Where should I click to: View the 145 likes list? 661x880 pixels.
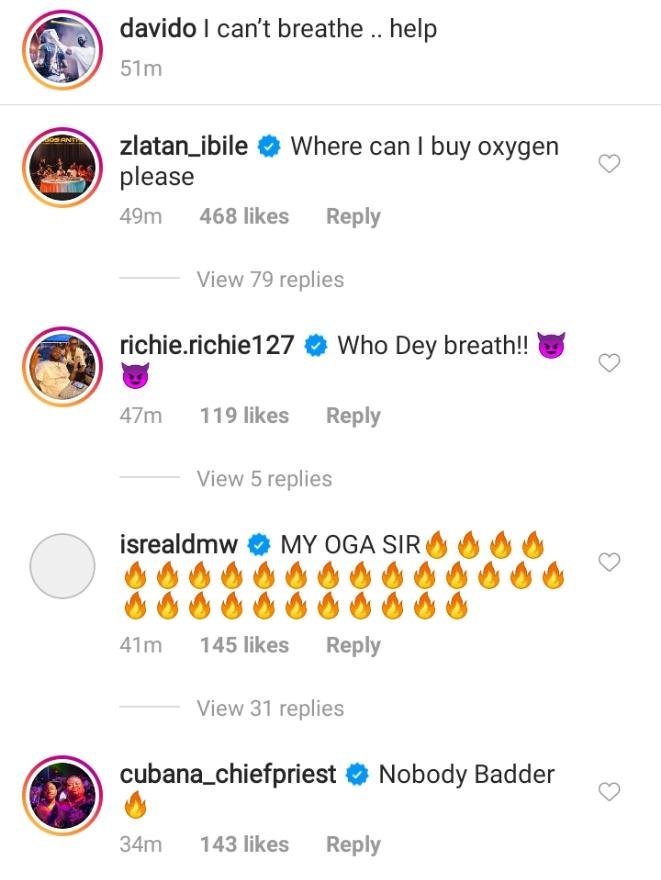pos(244,646)
